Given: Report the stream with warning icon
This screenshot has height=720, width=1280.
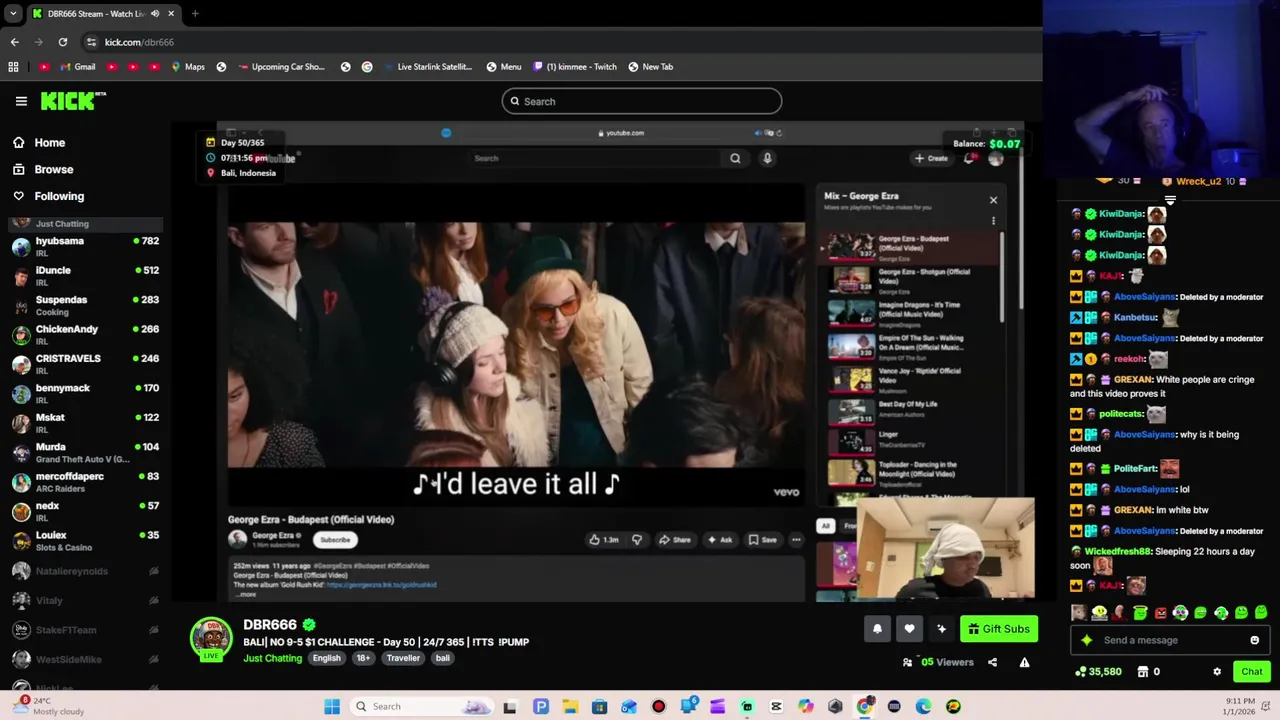Looking at the screenshot, I should (x=1024, y=662).
